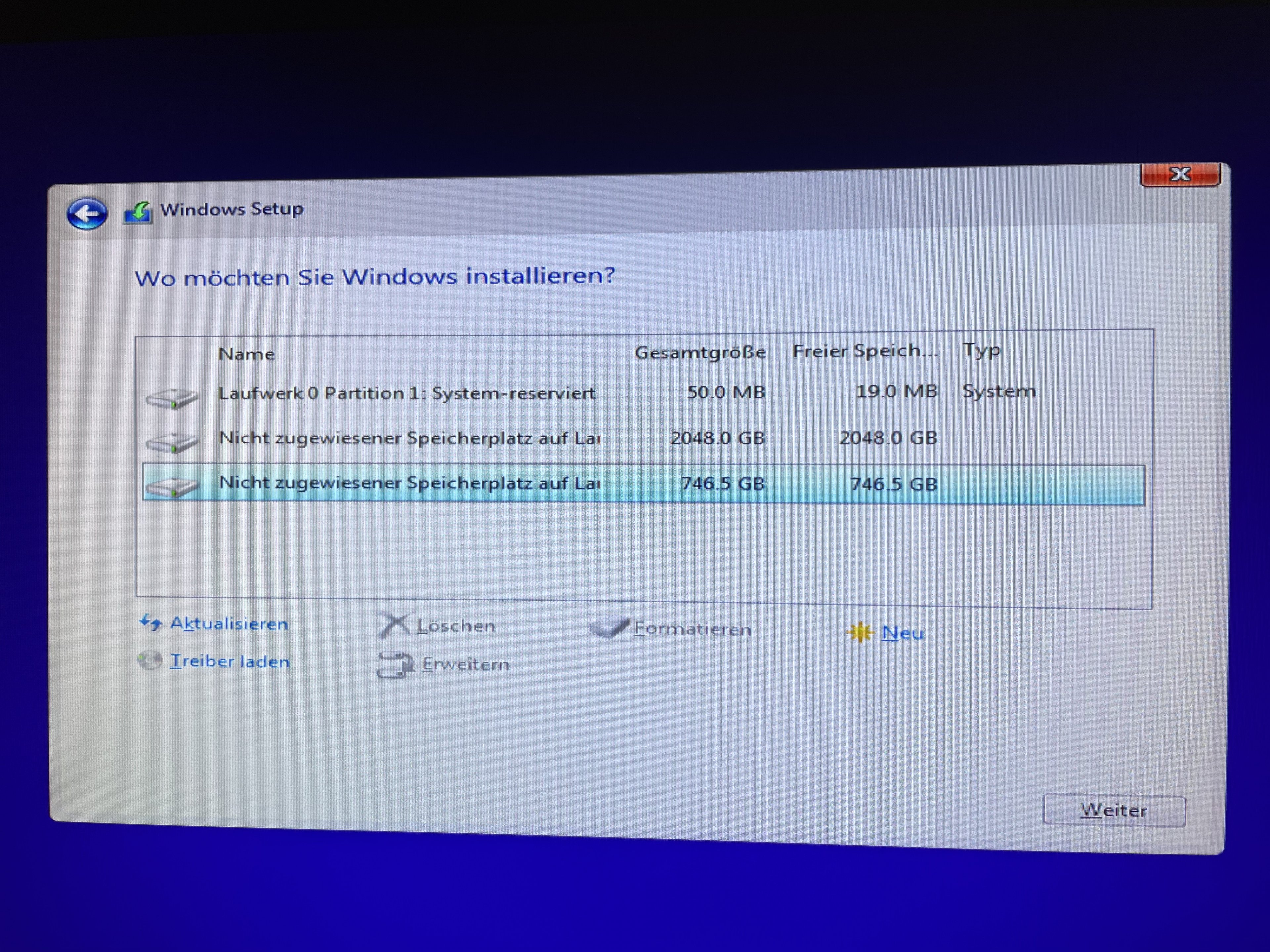Image resolution: width=1270 pixels, height=952 pixels.
Task: Select the 2048.0 GB Nicht zugewiesener Speicherplatz name
Action: coord(409,438)
